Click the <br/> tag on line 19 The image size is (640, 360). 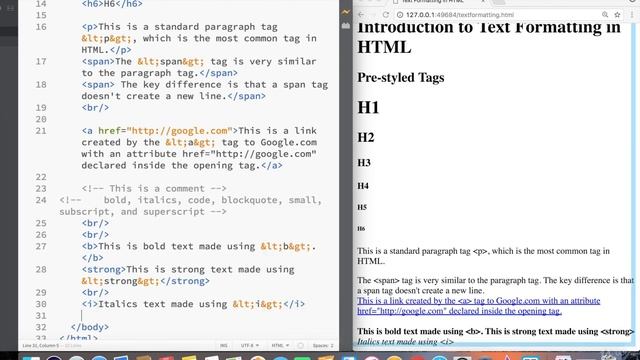pyautogui.click(x=95, y=108)
